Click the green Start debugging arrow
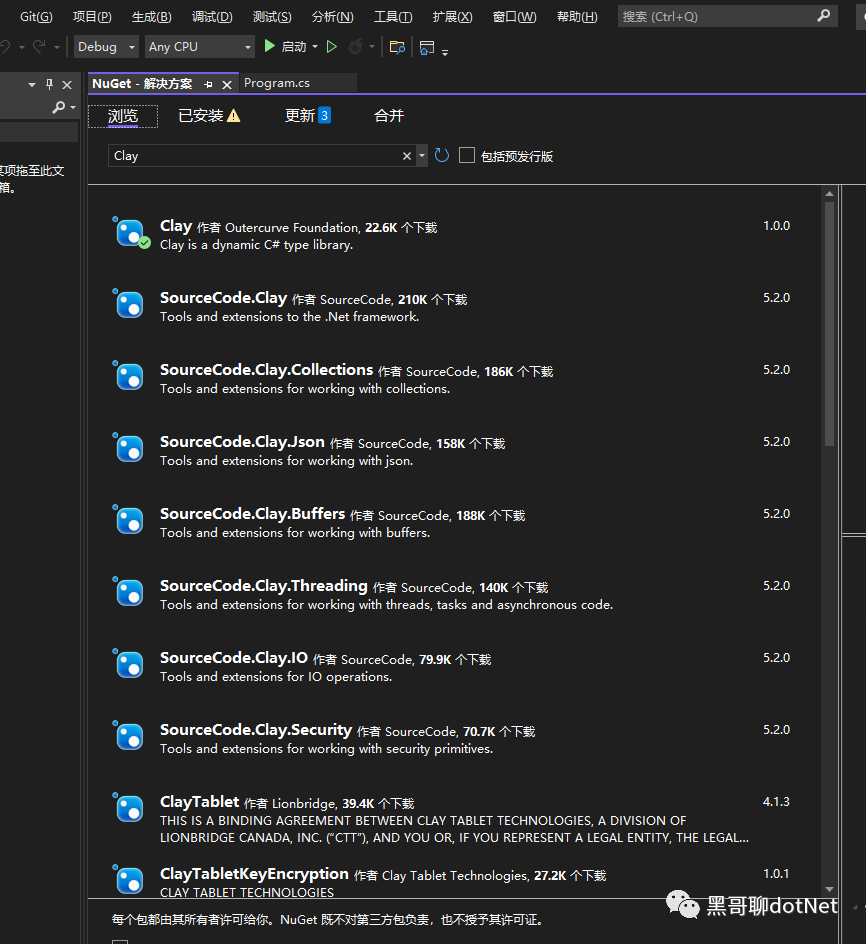This screenshot has height=944, width=866. point(270,46)
